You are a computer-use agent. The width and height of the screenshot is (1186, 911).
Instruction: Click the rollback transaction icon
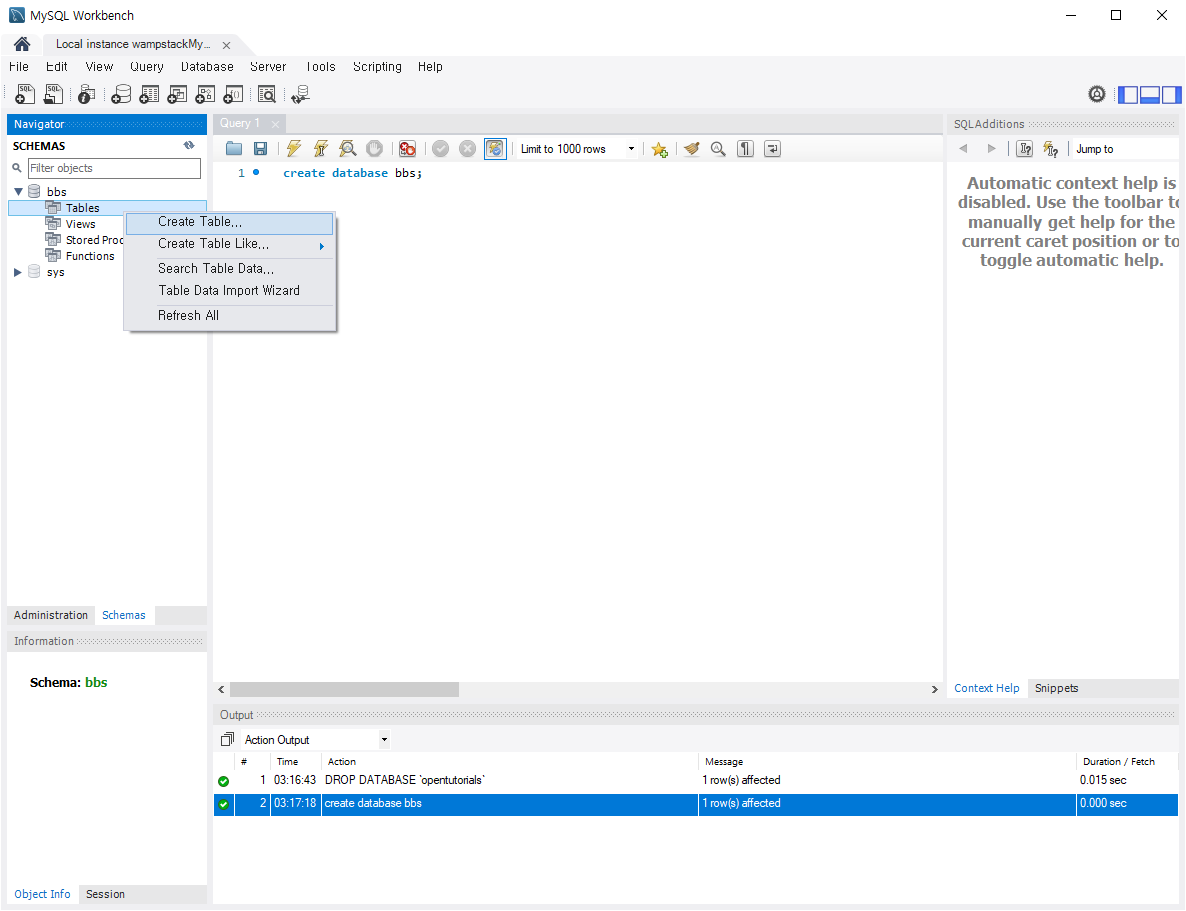pyautogui.click(x=468, y=148)
